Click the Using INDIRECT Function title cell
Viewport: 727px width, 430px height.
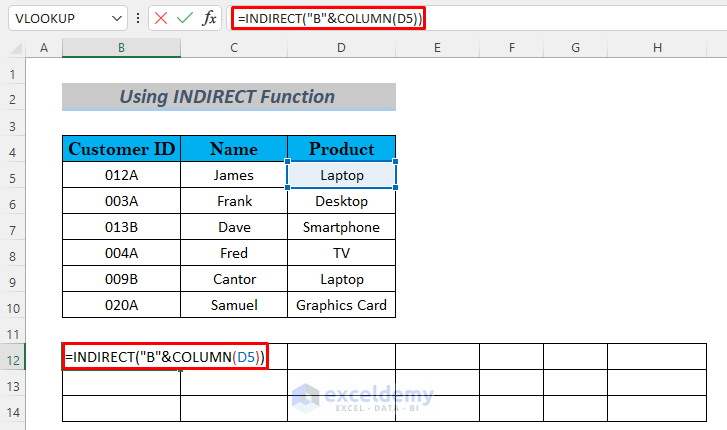228,97
